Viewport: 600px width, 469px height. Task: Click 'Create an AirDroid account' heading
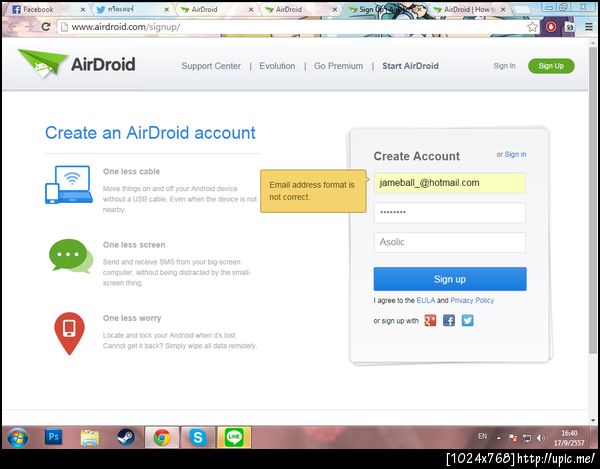pyautogui.click(x=150, y=133)
